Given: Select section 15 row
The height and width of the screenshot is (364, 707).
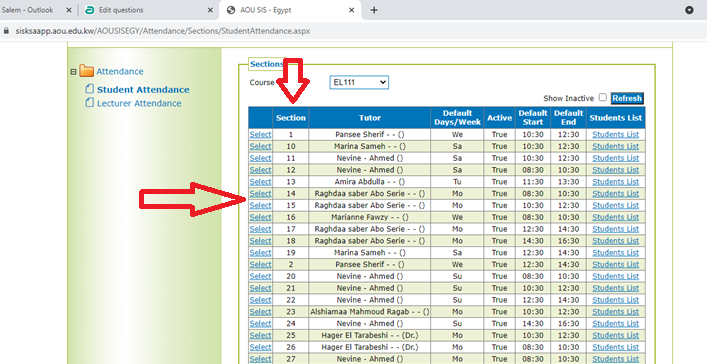Looking at the screenshot, I should coord(260,205).
